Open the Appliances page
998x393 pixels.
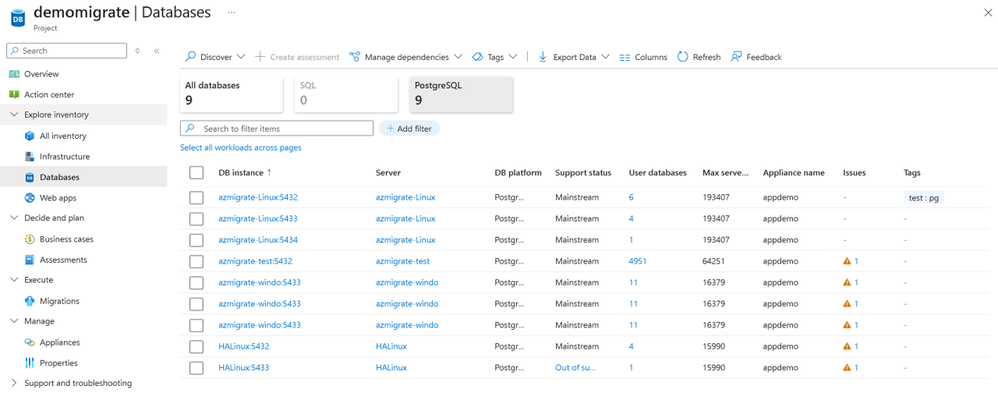click(x=60, y=342)
